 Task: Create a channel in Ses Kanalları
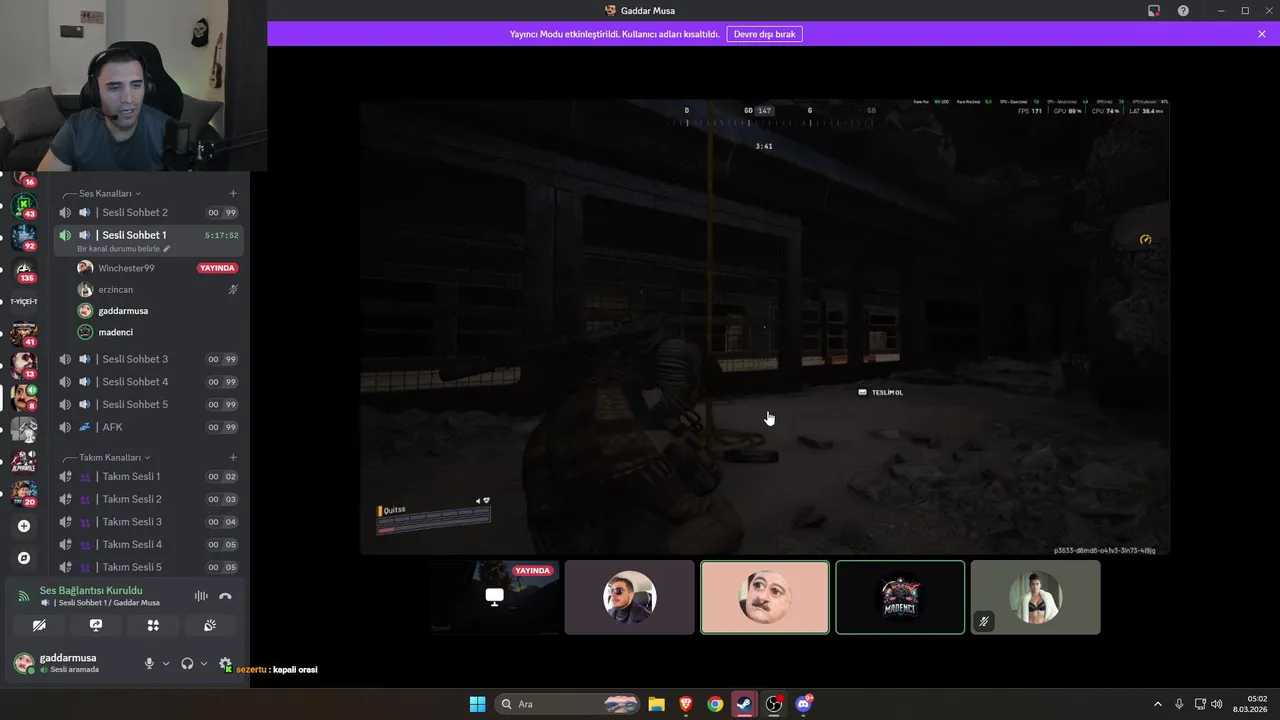tap(233, 193)
